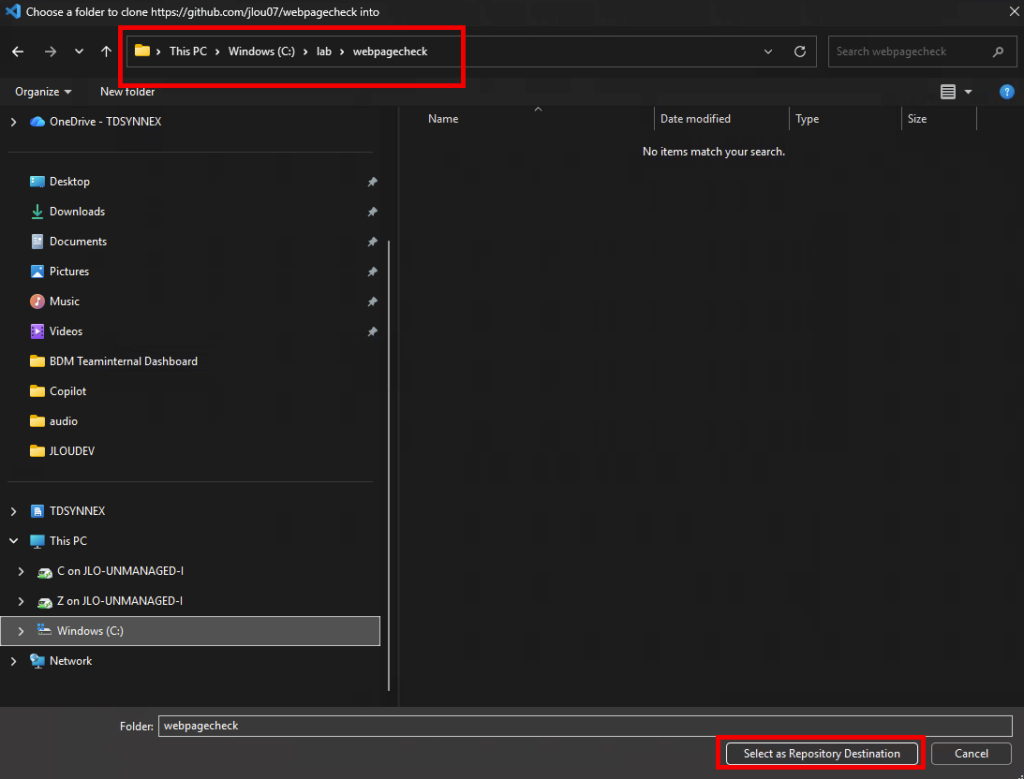Image resolution: width=1024 pixels, height=779 pixels.
Task: Open the Copilot folder
Action: (x=67, y=391)
